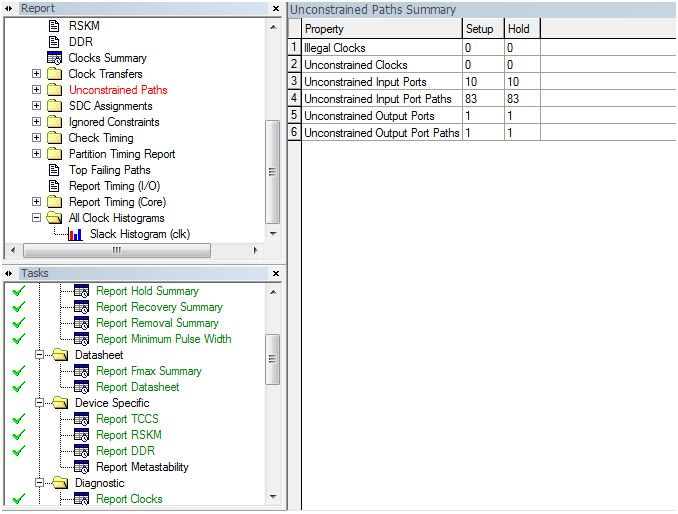Expand the Report Timing (Core) node

tap(36, 202)
